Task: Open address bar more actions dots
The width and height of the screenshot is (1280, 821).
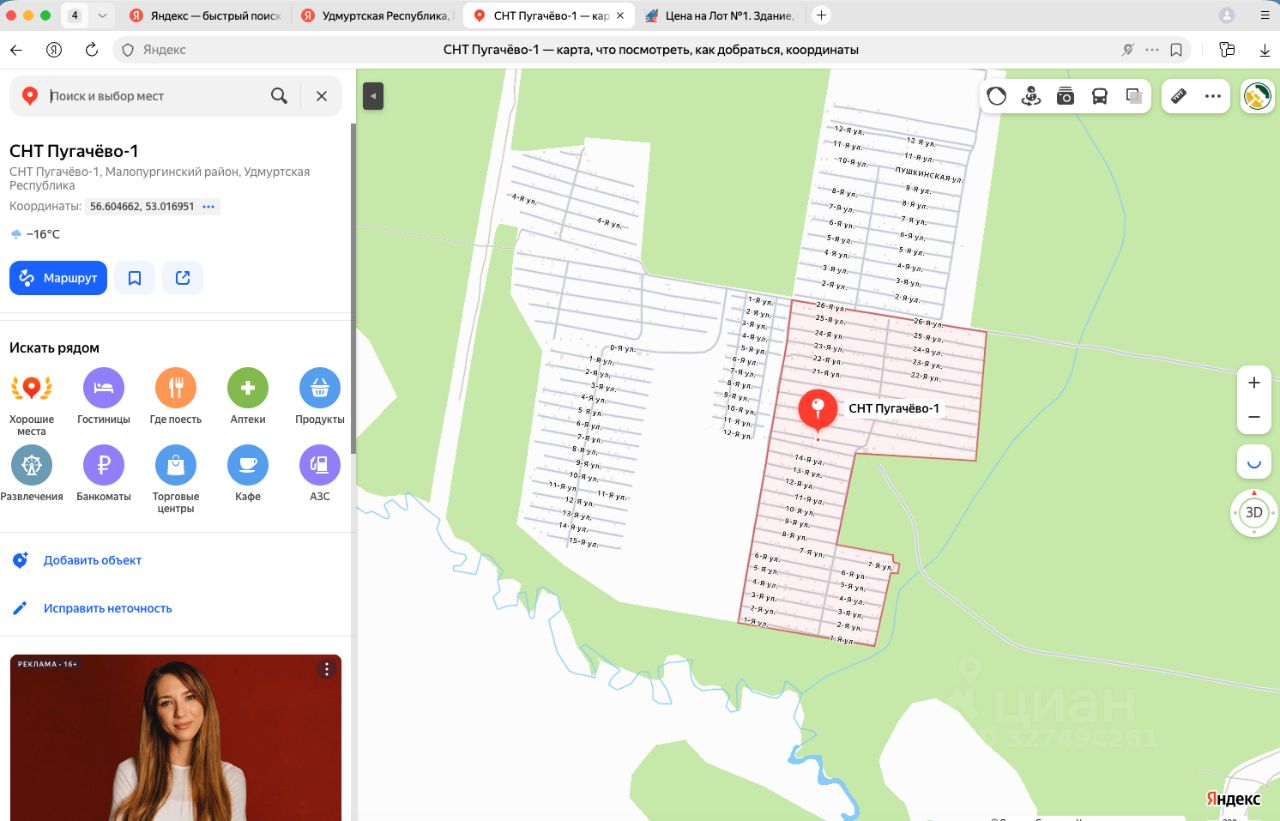Action: click(x=1153, y=50)
